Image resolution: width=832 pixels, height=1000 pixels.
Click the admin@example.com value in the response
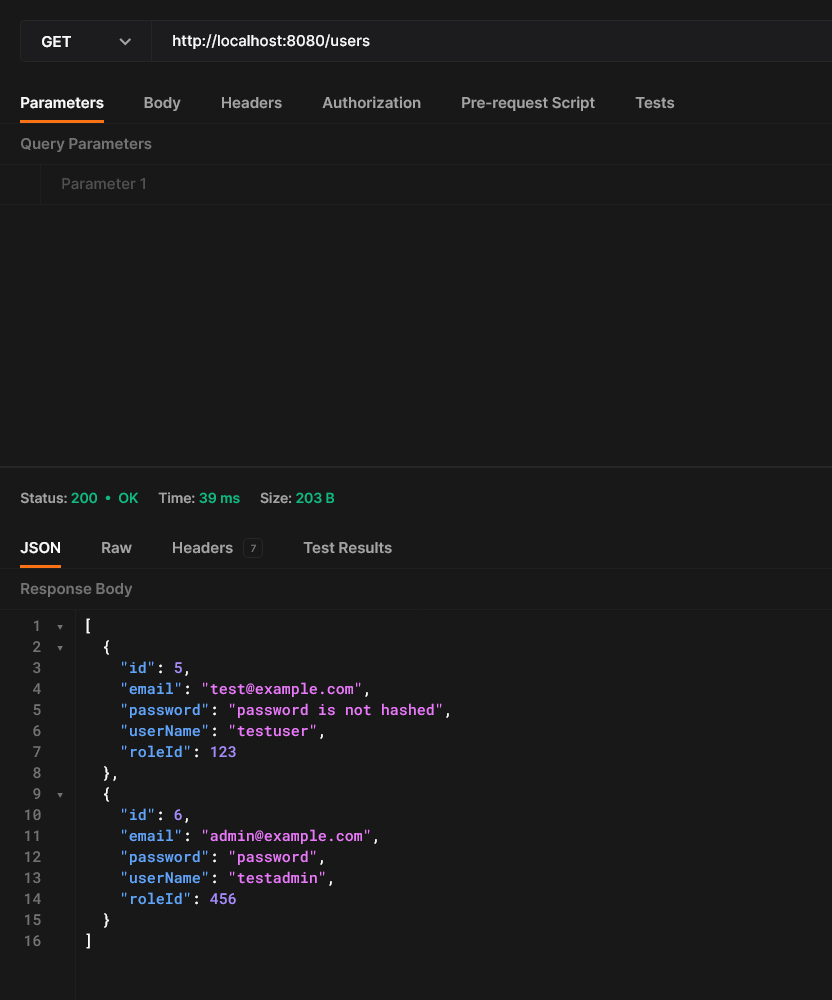point(286,836)
